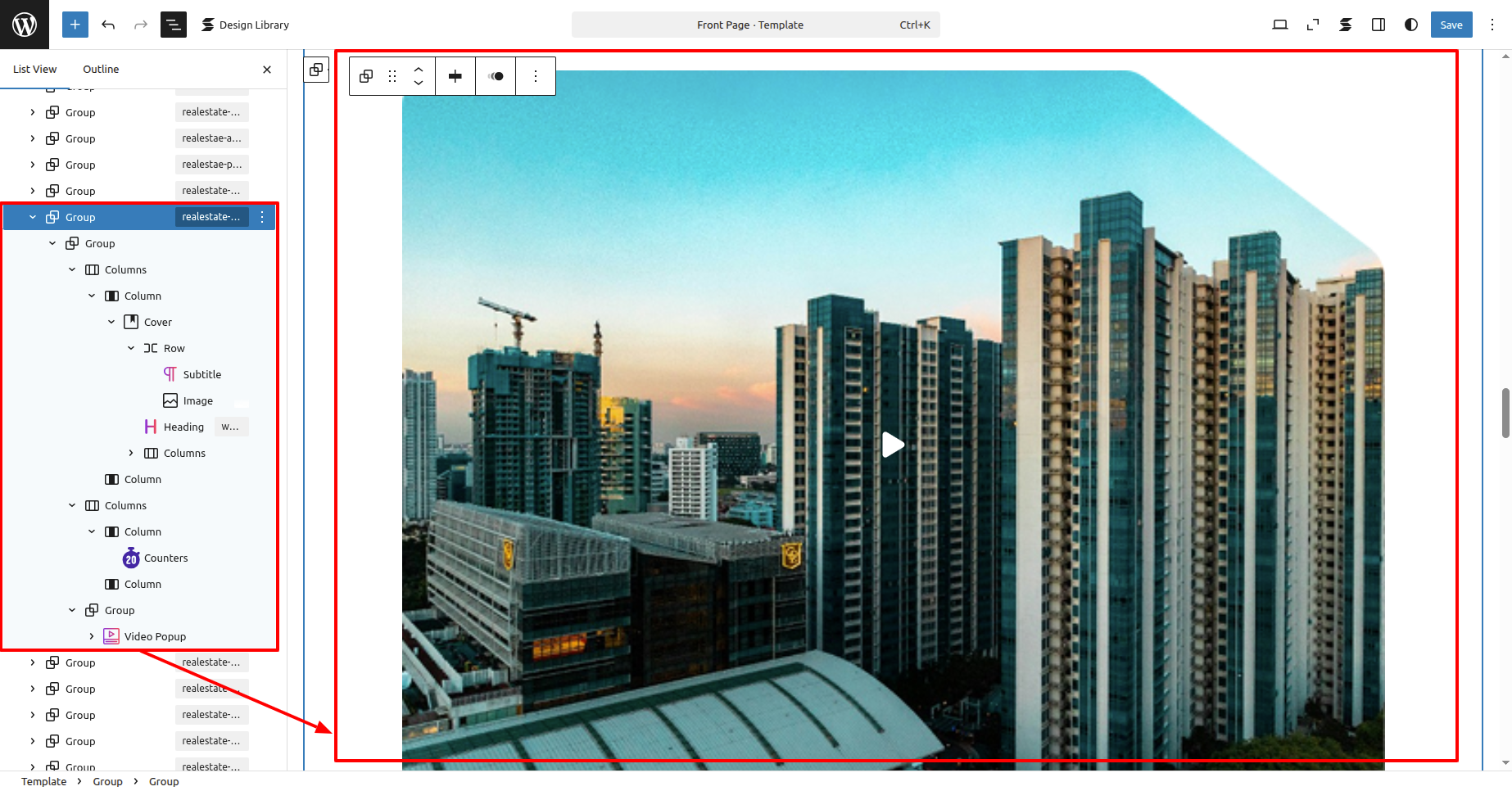Open the block inserter plus button
1512x791 pixels.
75,25
